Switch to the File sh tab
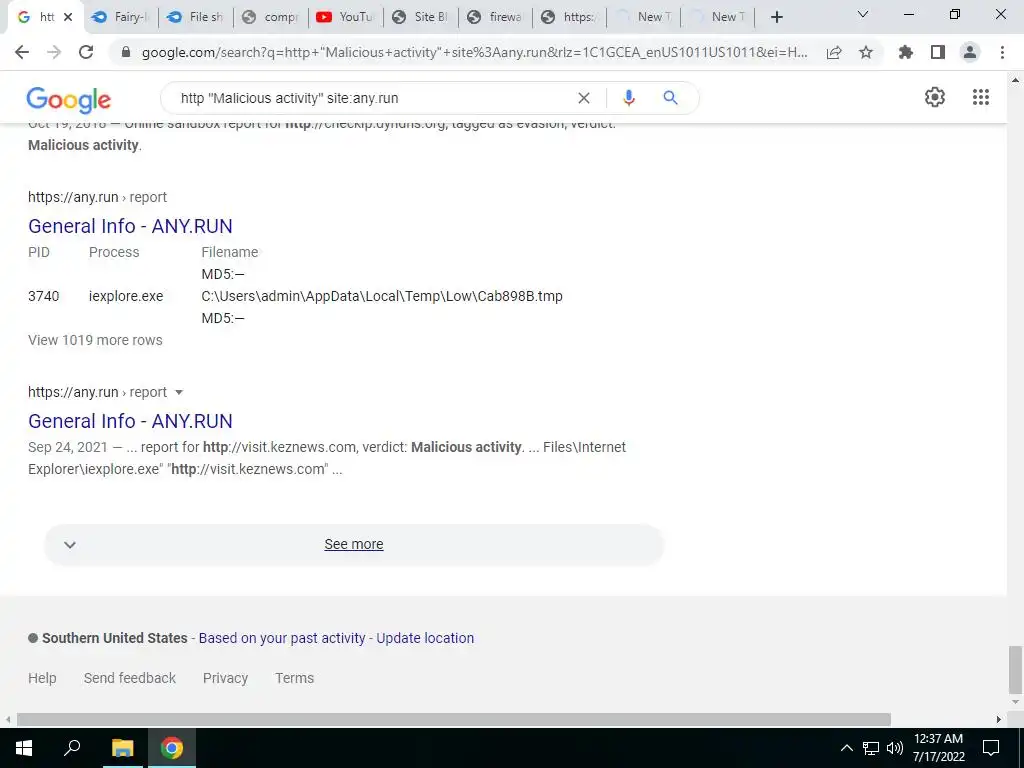 click(195, 17)
